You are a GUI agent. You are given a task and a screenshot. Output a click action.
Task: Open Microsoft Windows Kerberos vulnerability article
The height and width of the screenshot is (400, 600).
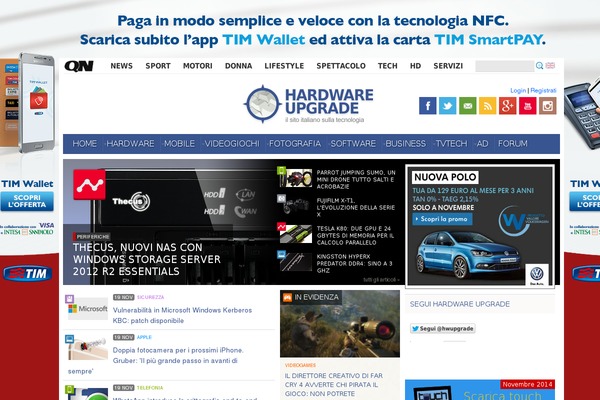click(182, 315)
